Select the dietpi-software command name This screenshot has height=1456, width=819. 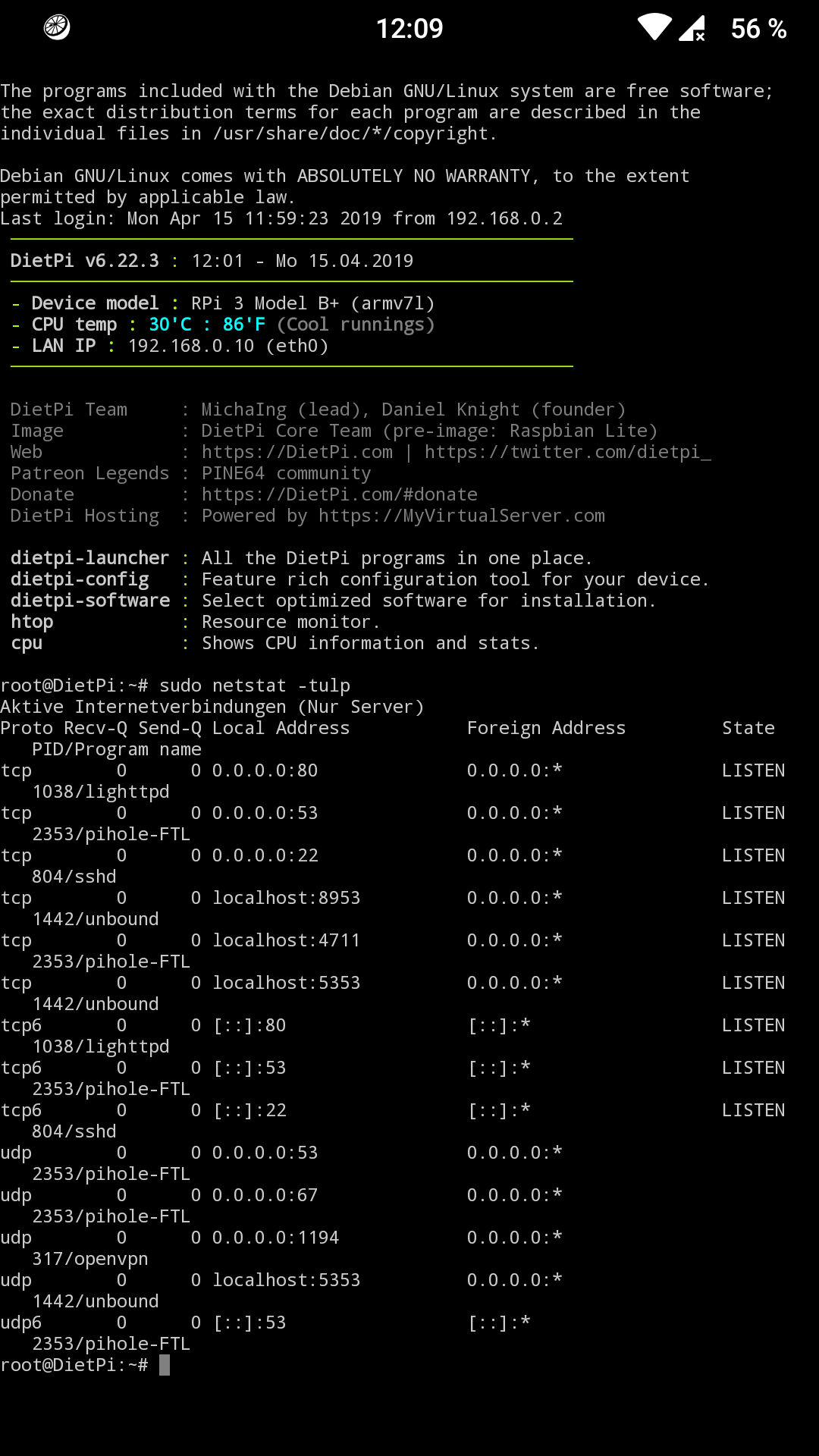(90, 601)
